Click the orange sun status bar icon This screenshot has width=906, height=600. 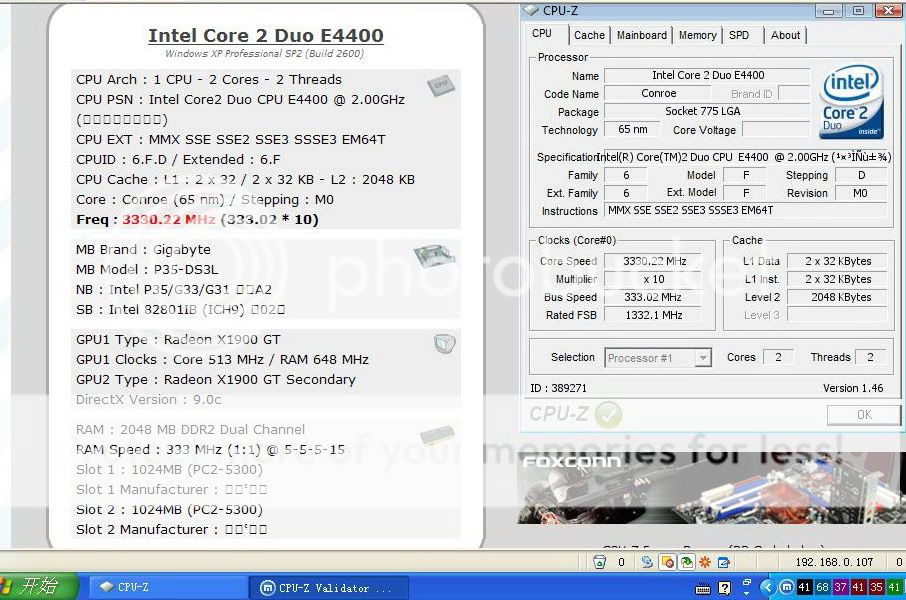(x=705, y=562)
